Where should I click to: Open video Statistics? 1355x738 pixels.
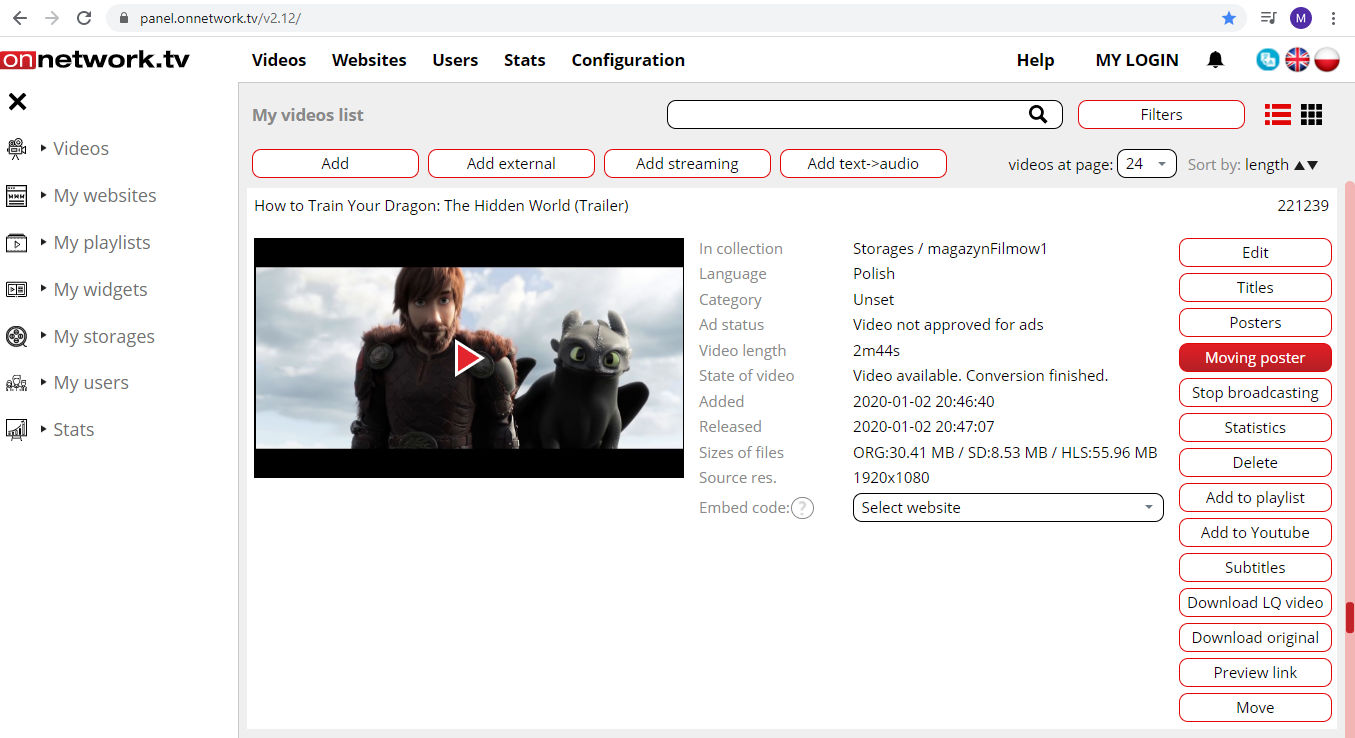coord(1255,428)
